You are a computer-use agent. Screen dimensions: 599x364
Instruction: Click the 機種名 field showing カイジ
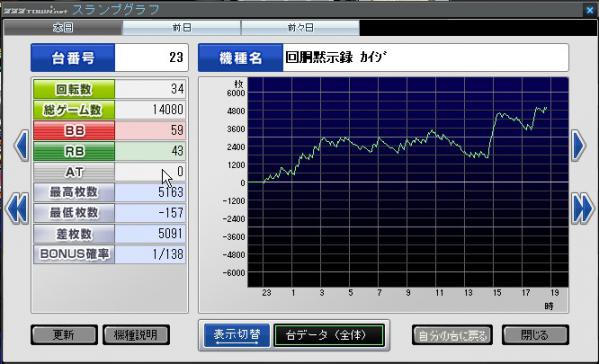(425, 58)
